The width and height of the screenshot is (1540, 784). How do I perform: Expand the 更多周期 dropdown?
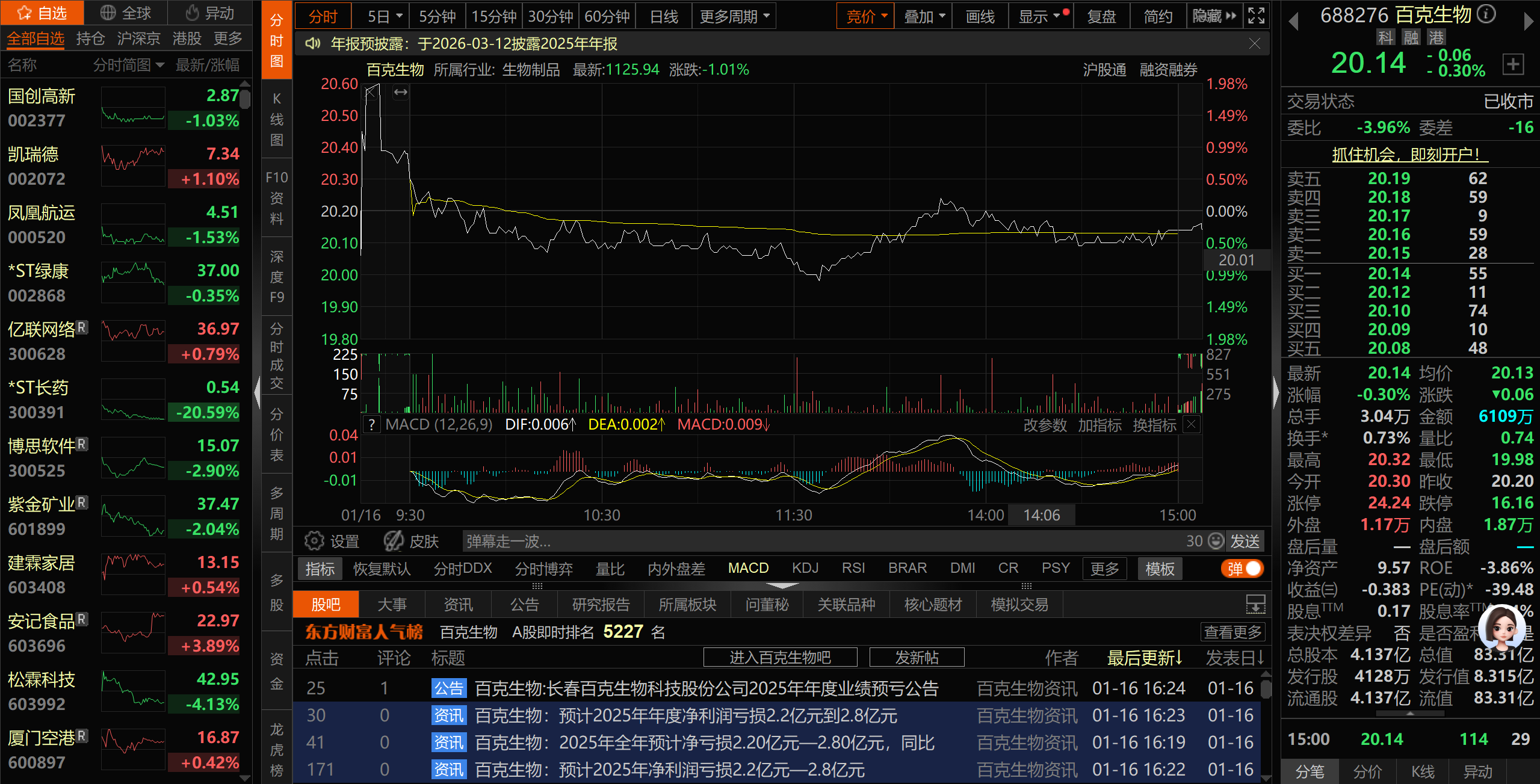734,16
